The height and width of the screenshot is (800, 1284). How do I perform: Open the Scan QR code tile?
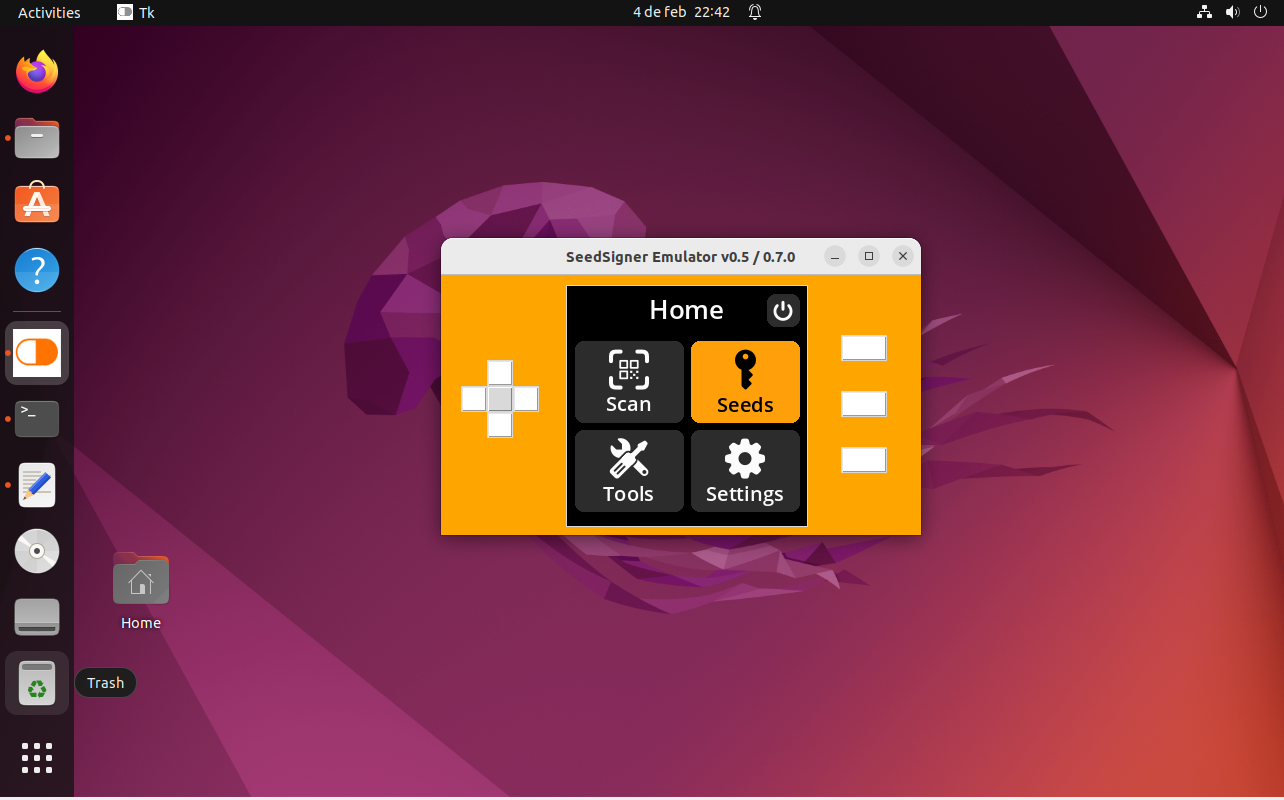click(629, 382)
